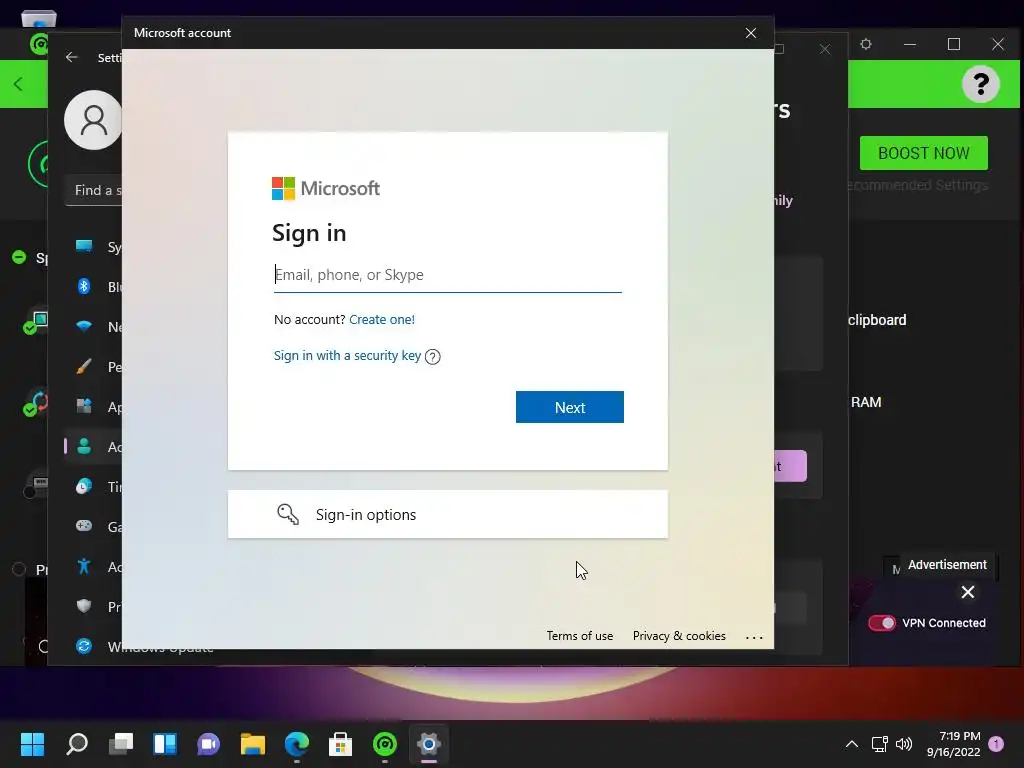Click the Find a setting search box
The image size is (1024, 768).
click(94, 190)
